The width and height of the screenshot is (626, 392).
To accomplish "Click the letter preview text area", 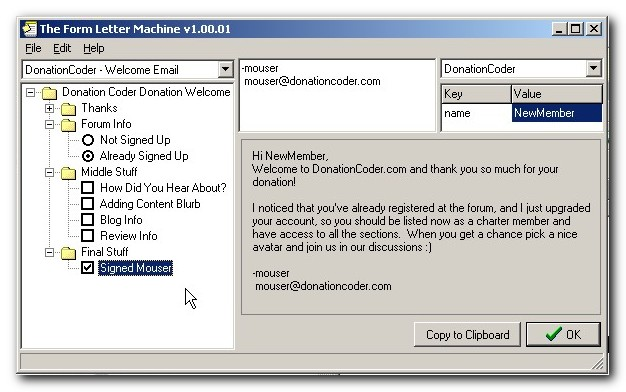I will pyautogui.click(x=421, y=227).
